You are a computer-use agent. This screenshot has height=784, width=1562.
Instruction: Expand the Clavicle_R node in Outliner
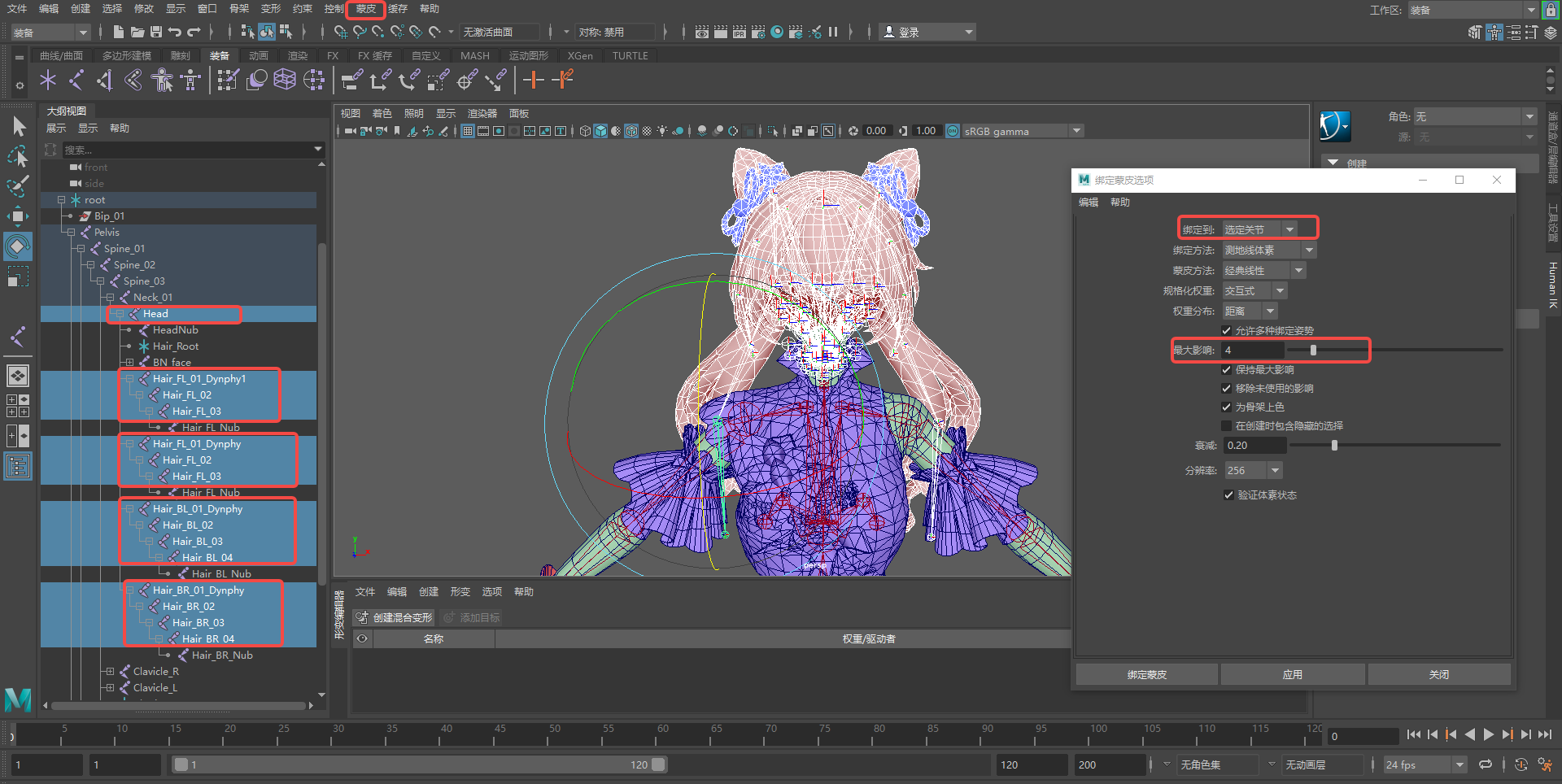click(x=110, y=671)
